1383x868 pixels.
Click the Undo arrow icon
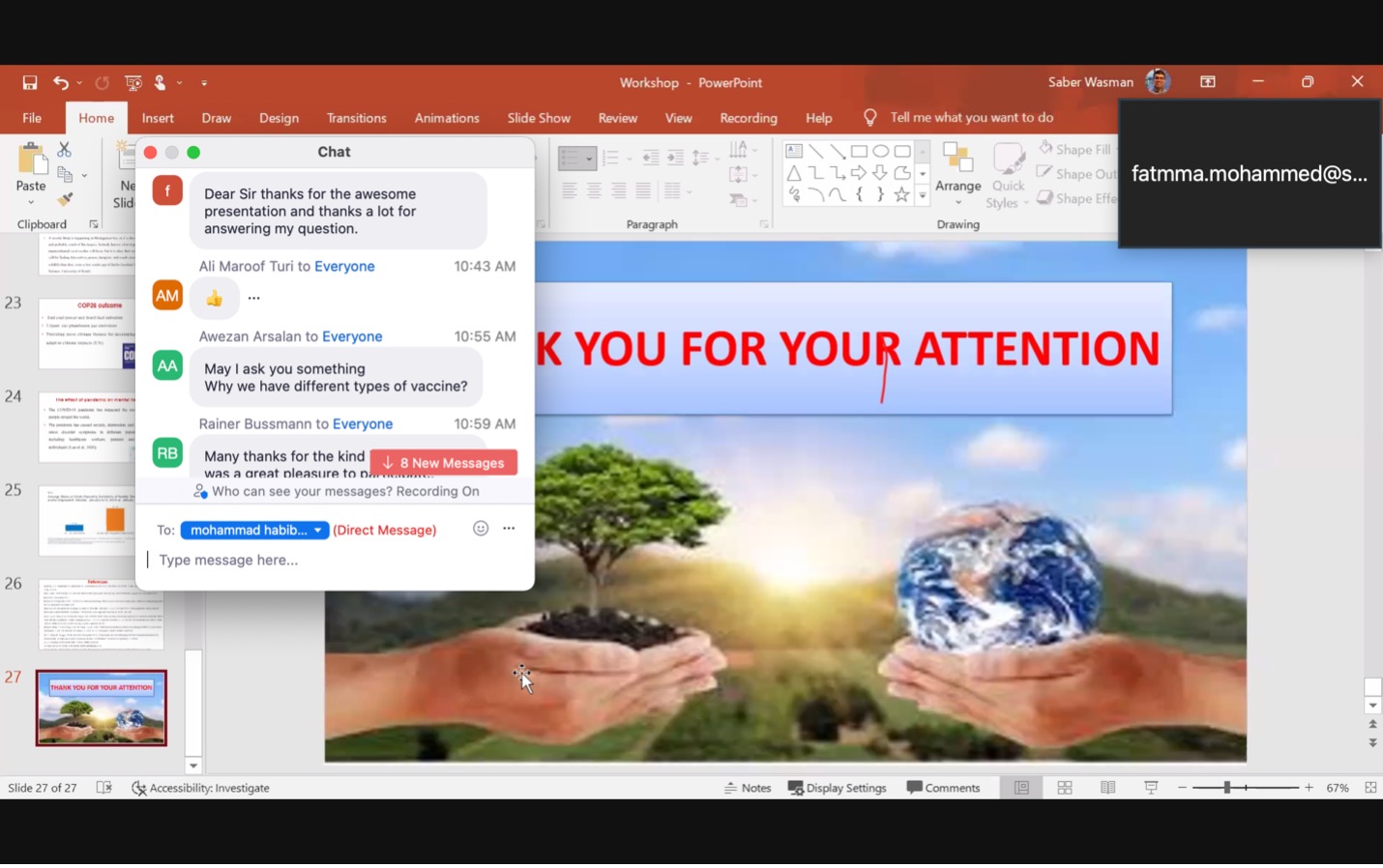click(x=60, y=83)
